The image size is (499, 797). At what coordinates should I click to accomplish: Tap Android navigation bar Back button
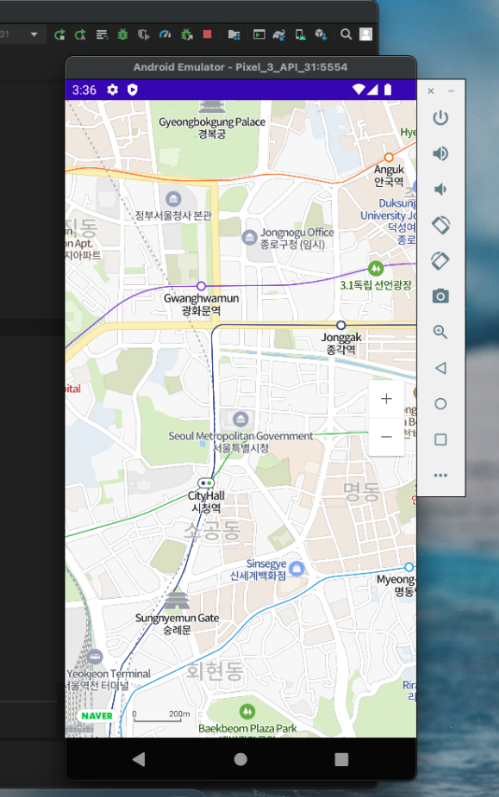point(139,759)
